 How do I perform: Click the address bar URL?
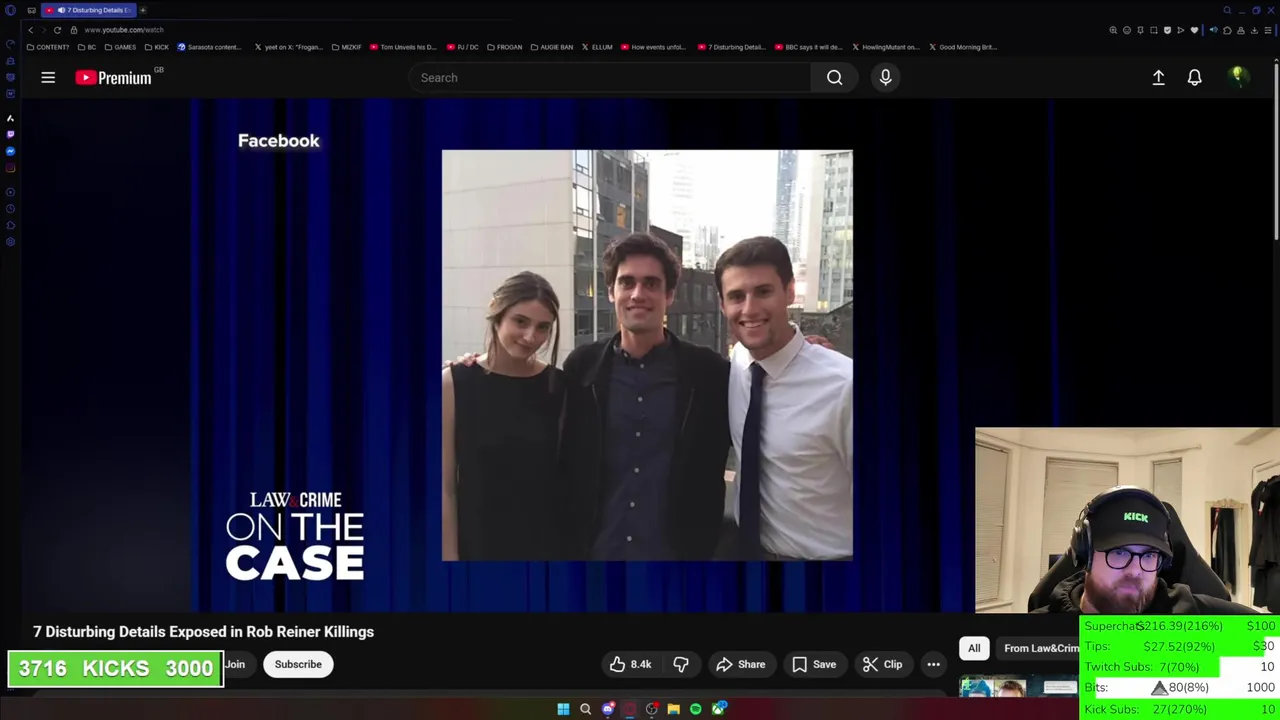point(124,30)
